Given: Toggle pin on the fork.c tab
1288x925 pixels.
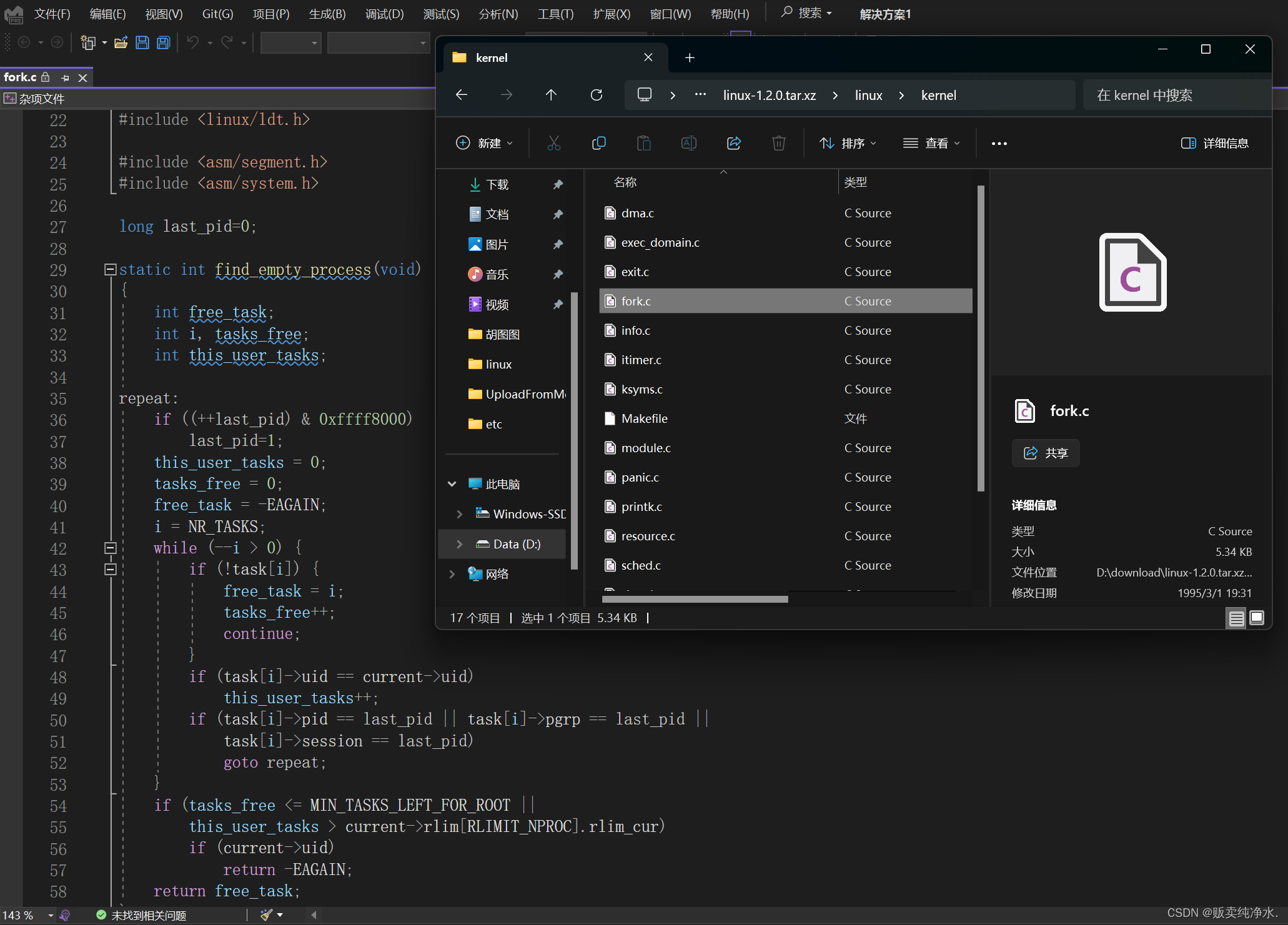Looking at the screenshot, I should click(65, 77).
